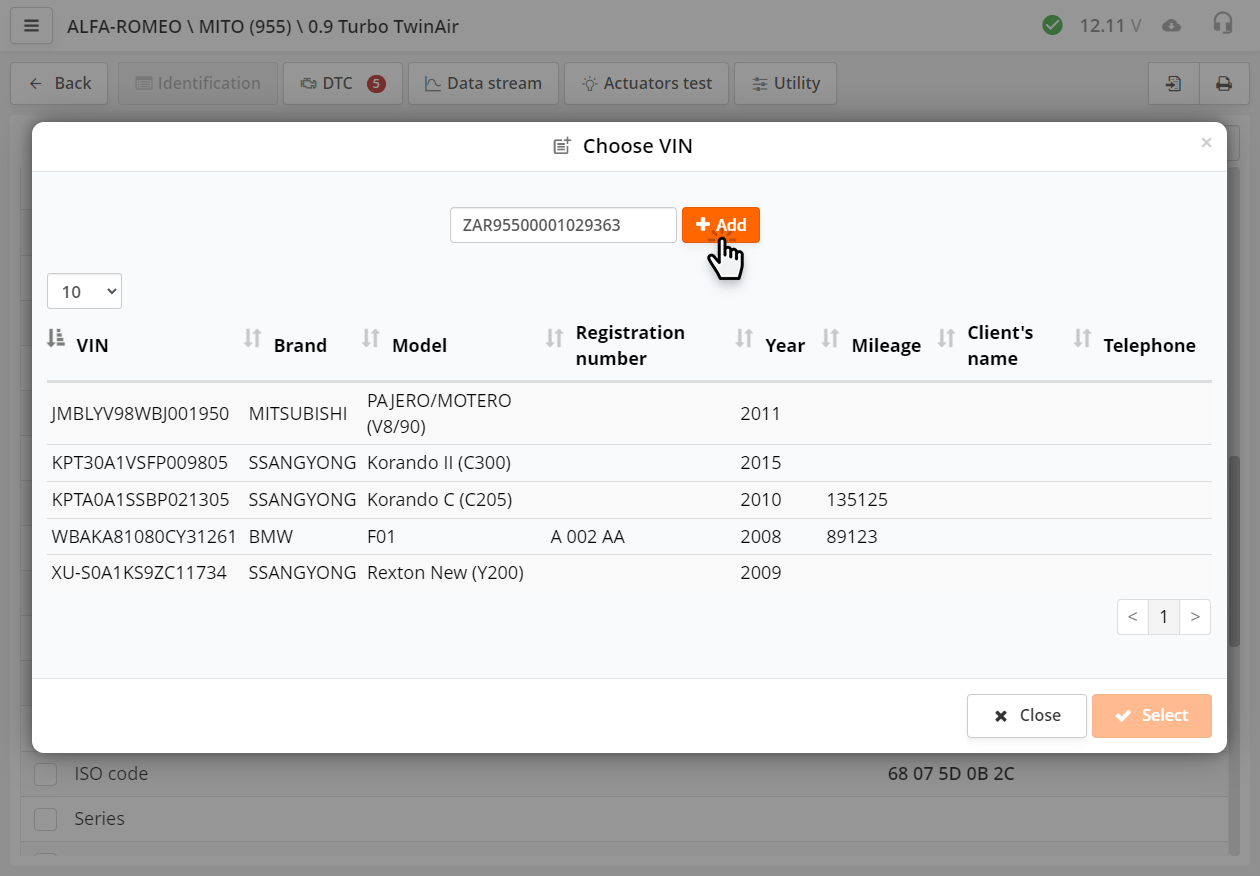Print the report using the printer icon
Viewport: 1260px width, 876px height.
tap(1224, 84)
